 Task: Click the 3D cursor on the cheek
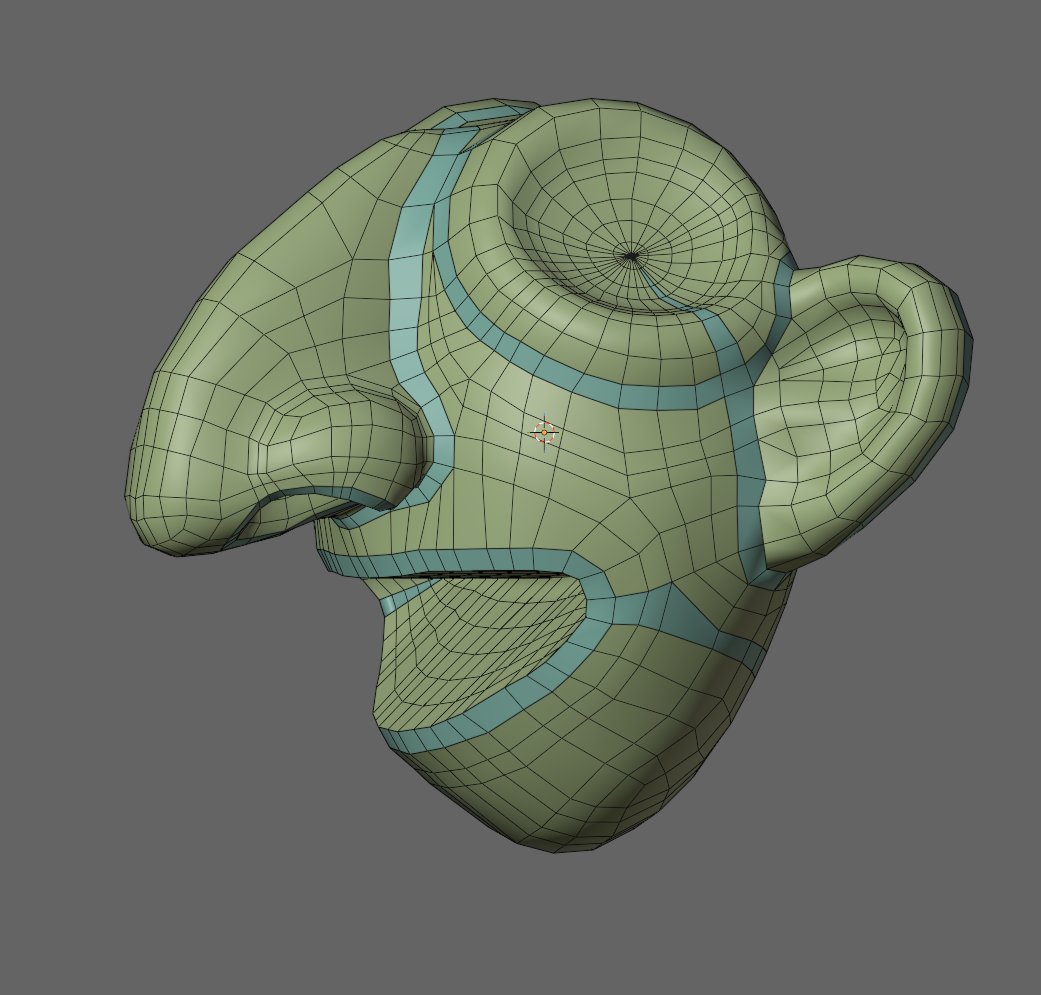click(x=544, y=433)
